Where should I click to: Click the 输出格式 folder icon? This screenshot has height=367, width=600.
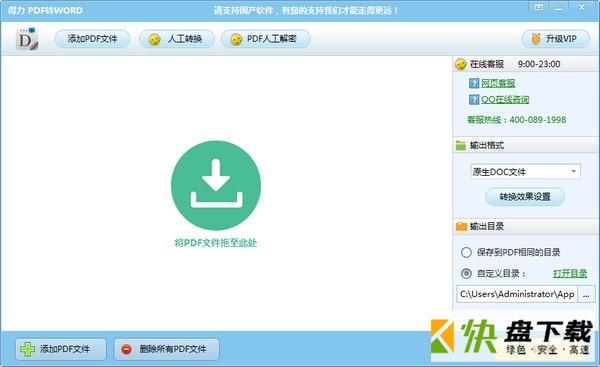click(x=461, y=145)
